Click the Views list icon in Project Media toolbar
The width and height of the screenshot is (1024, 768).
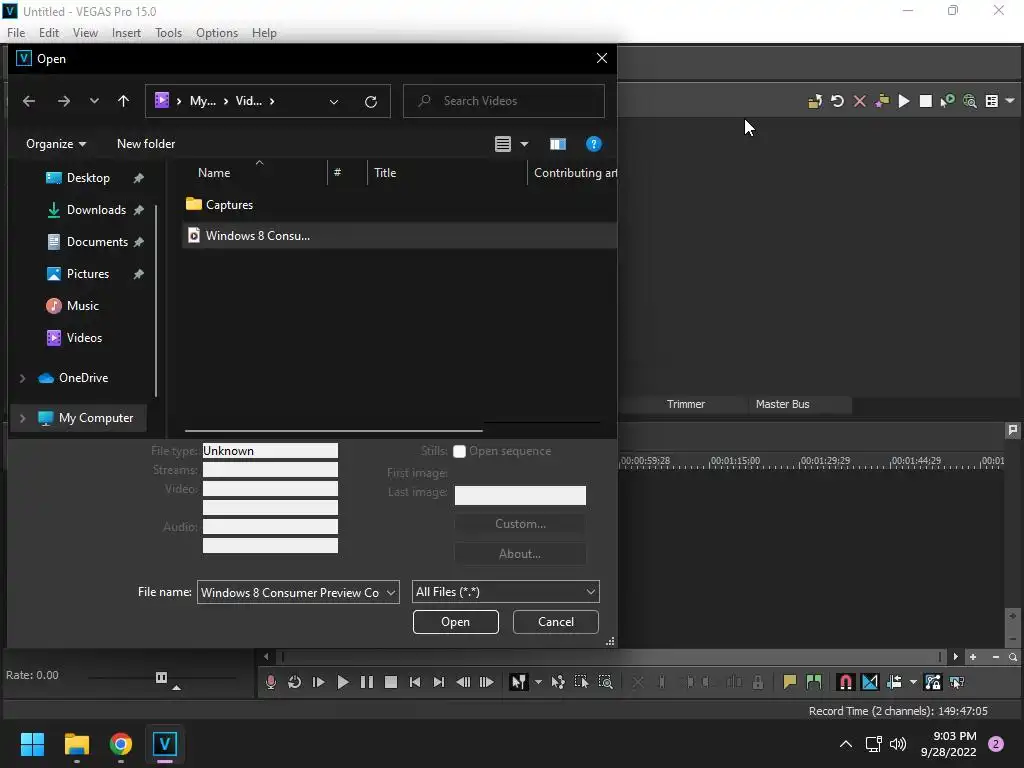(x=991, y=101)
